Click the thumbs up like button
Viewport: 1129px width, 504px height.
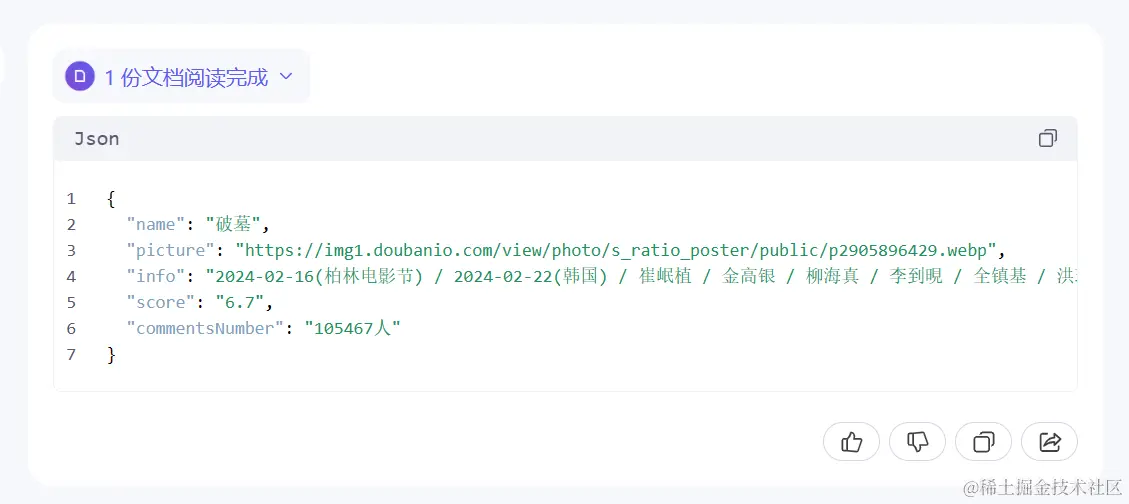tap(851, 441)
